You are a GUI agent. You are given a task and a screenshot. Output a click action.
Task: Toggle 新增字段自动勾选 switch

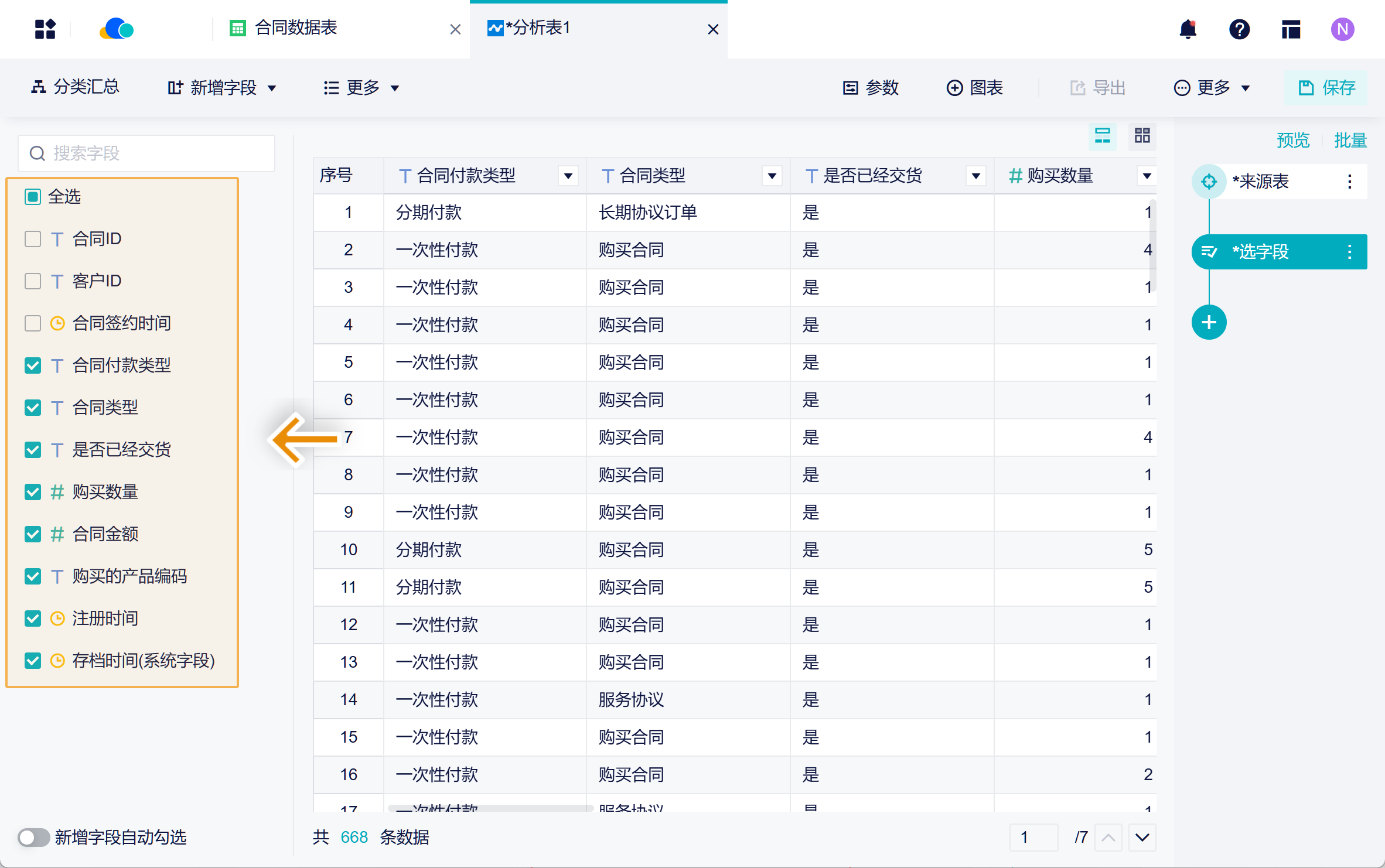pyautogui.click(x=33, y=837)
